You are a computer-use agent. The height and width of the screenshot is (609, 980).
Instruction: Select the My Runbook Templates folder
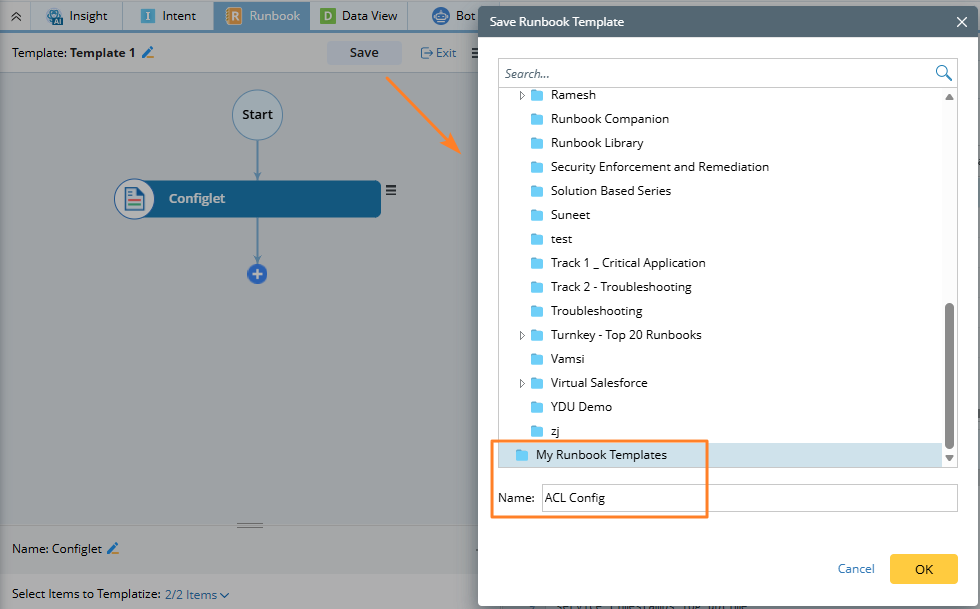coord(601,455)
